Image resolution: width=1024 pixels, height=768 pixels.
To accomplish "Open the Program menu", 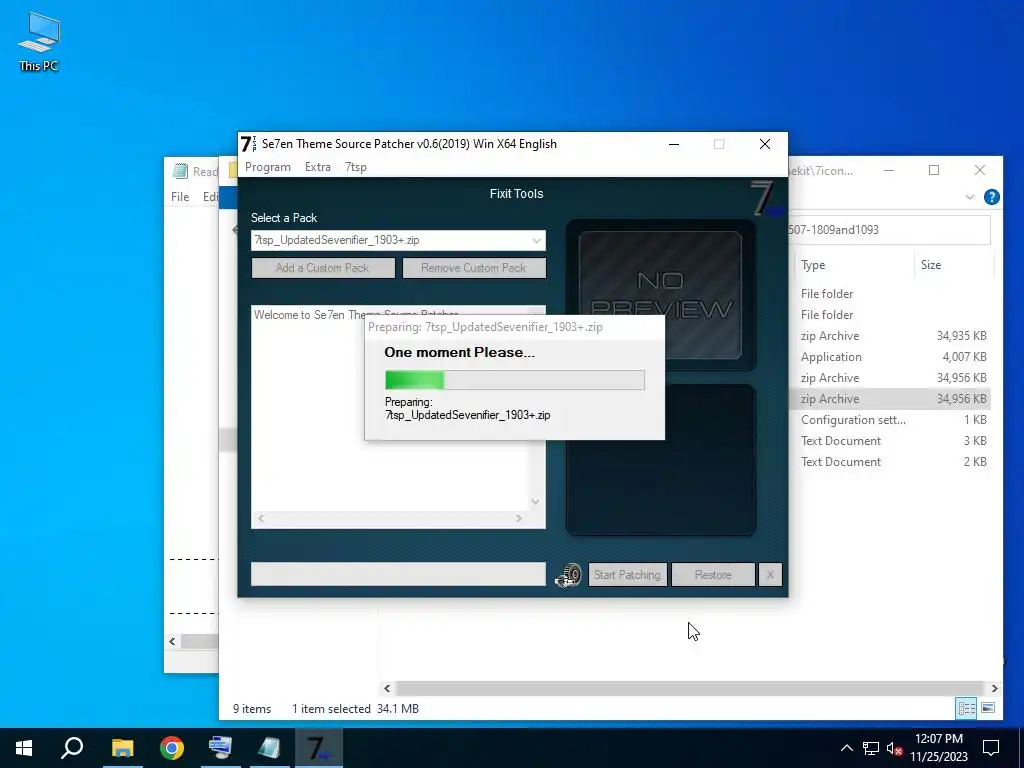I will (268, 167).
